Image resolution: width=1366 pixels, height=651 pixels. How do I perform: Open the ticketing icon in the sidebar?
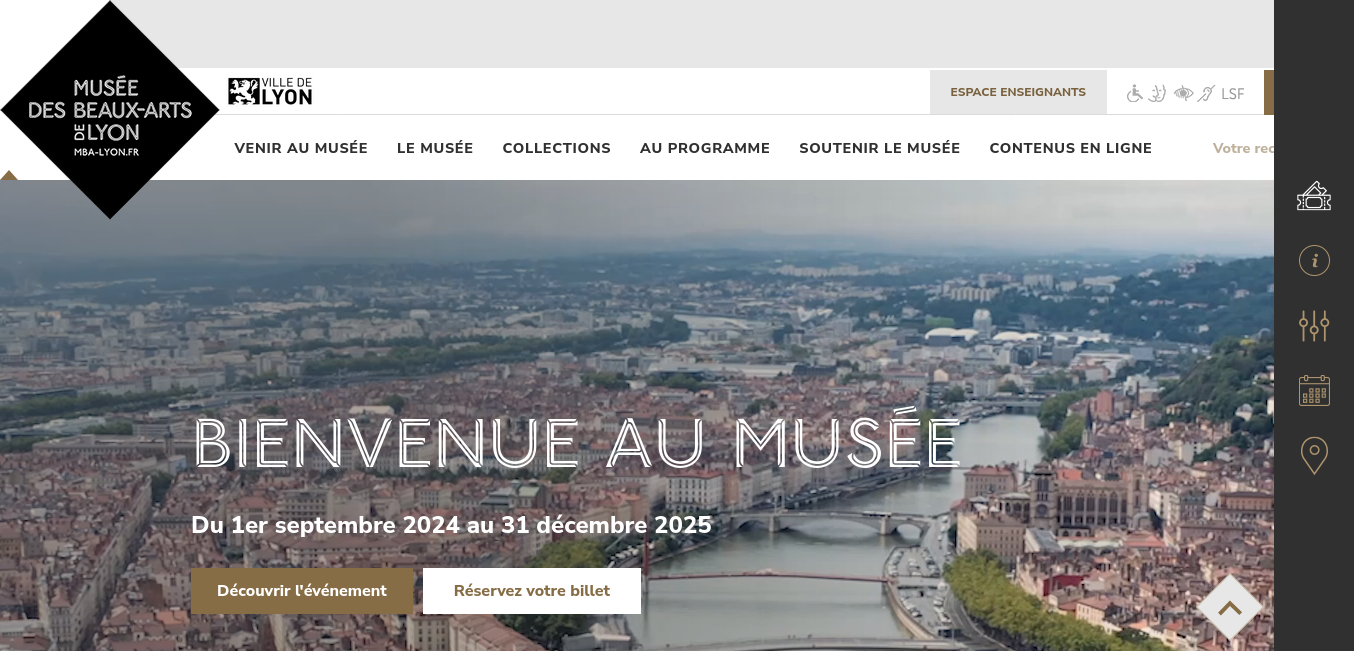pos(1314,196)
